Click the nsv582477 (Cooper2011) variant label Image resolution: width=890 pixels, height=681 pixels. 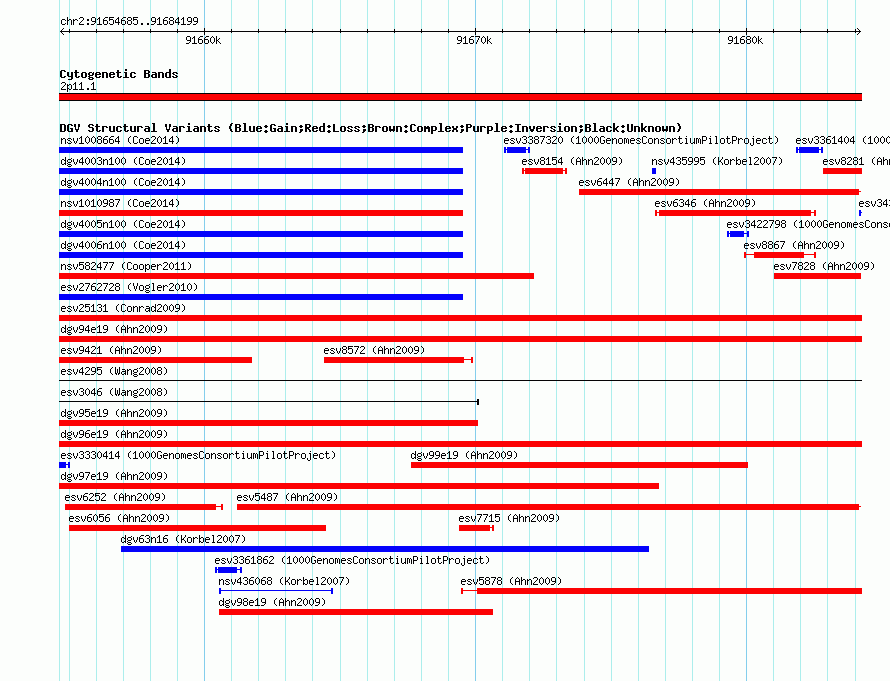[126, 266]
